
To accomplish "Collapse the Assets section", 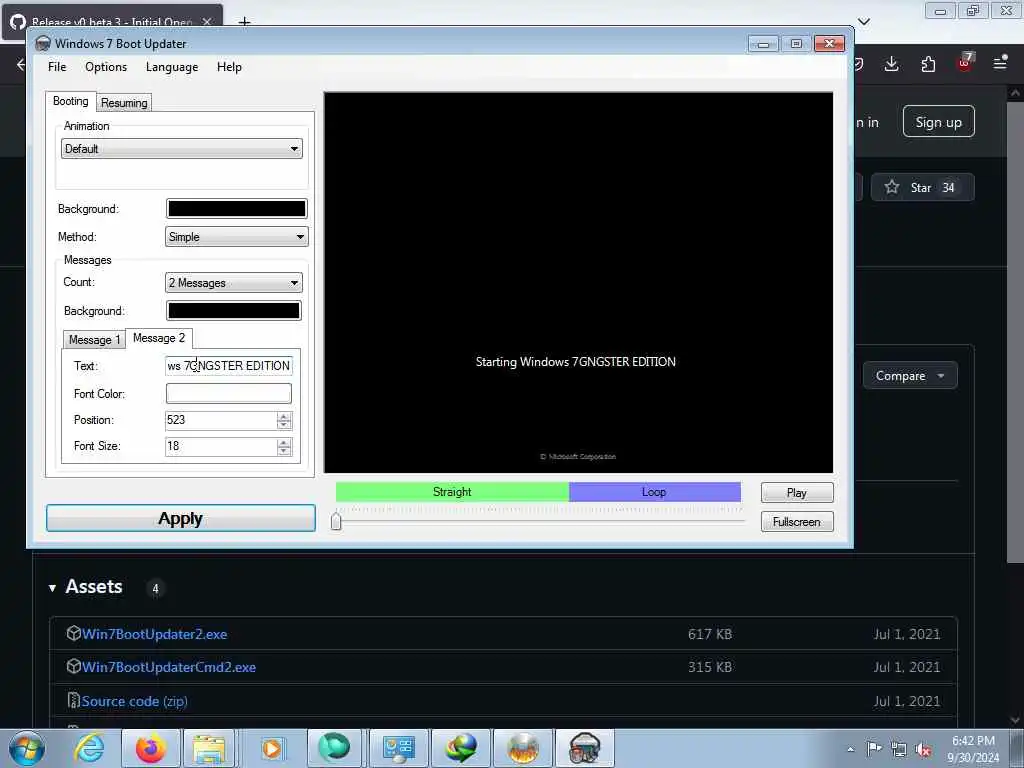I will pos(86,586).
